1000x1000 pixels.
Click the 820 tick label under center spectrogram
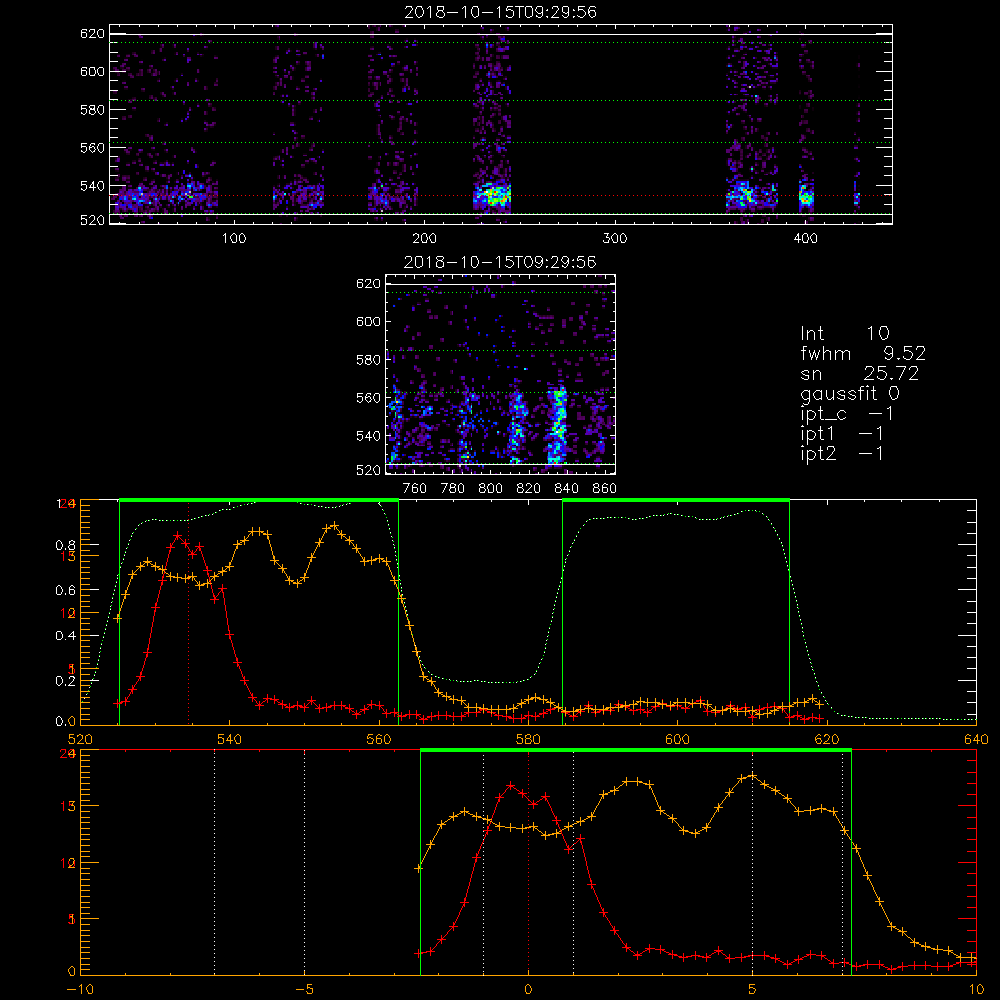pos(529,489)
